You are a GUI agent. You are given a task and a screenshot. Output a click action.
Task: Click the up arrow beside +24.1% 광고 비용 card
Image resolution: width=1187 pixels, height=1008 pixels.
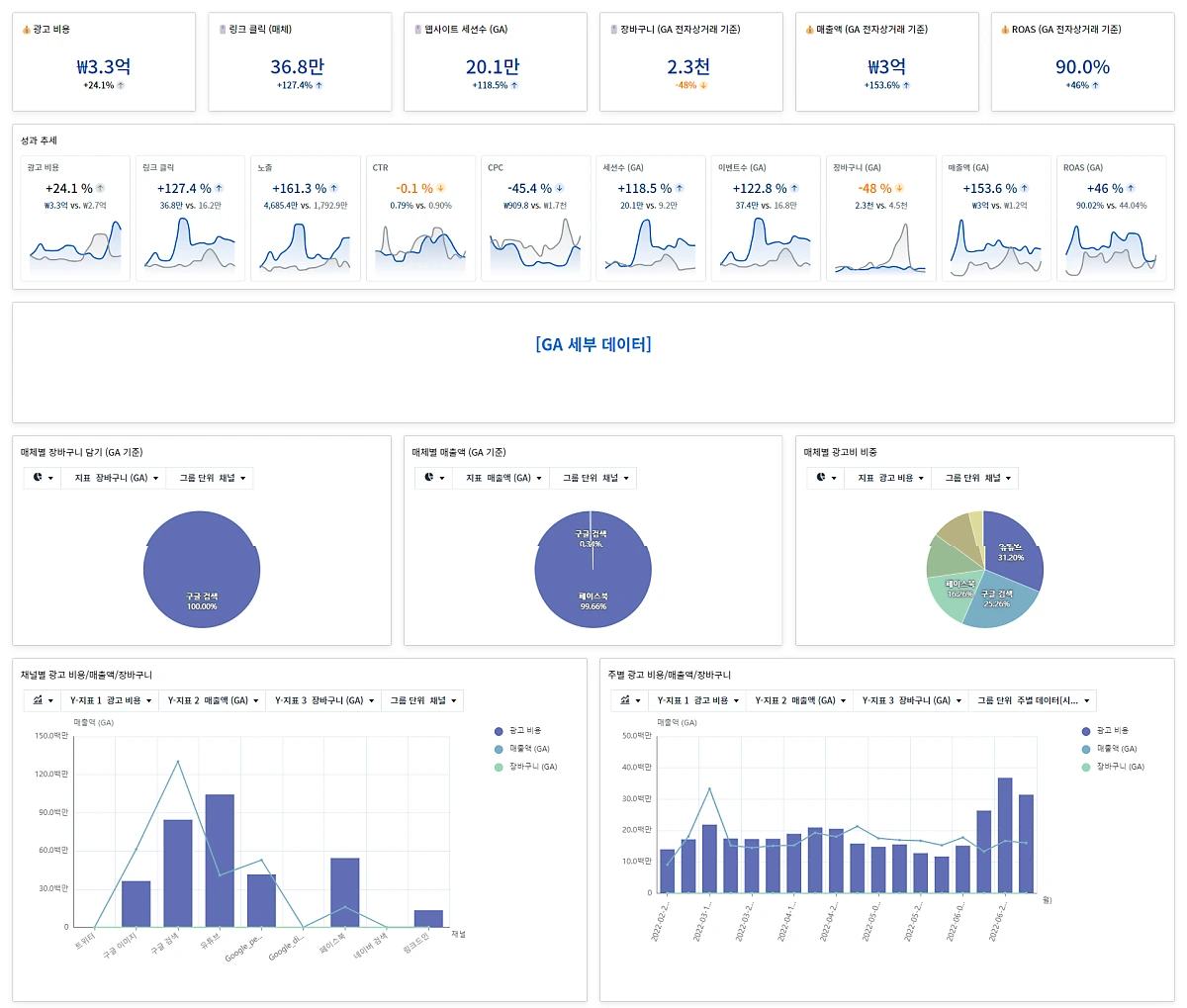(x=121, y=86)
